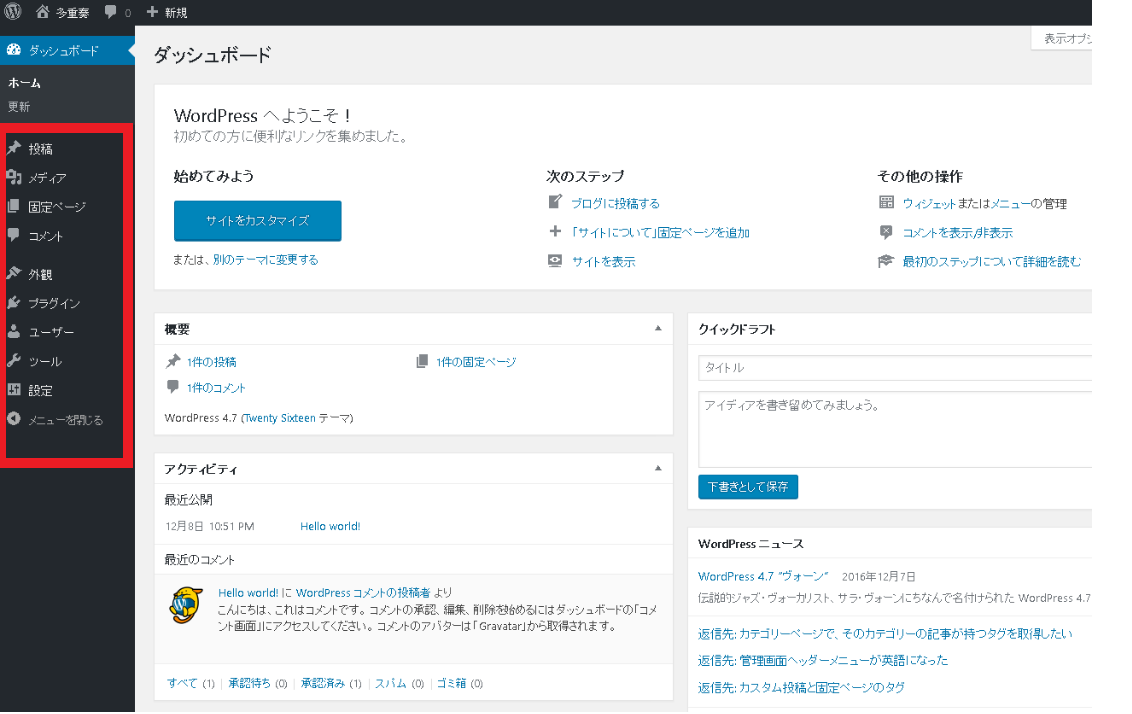Filter comments by スパム
Image resolution: width=1132 pixels, height=714 pixels.
click(x=391, y=683)
